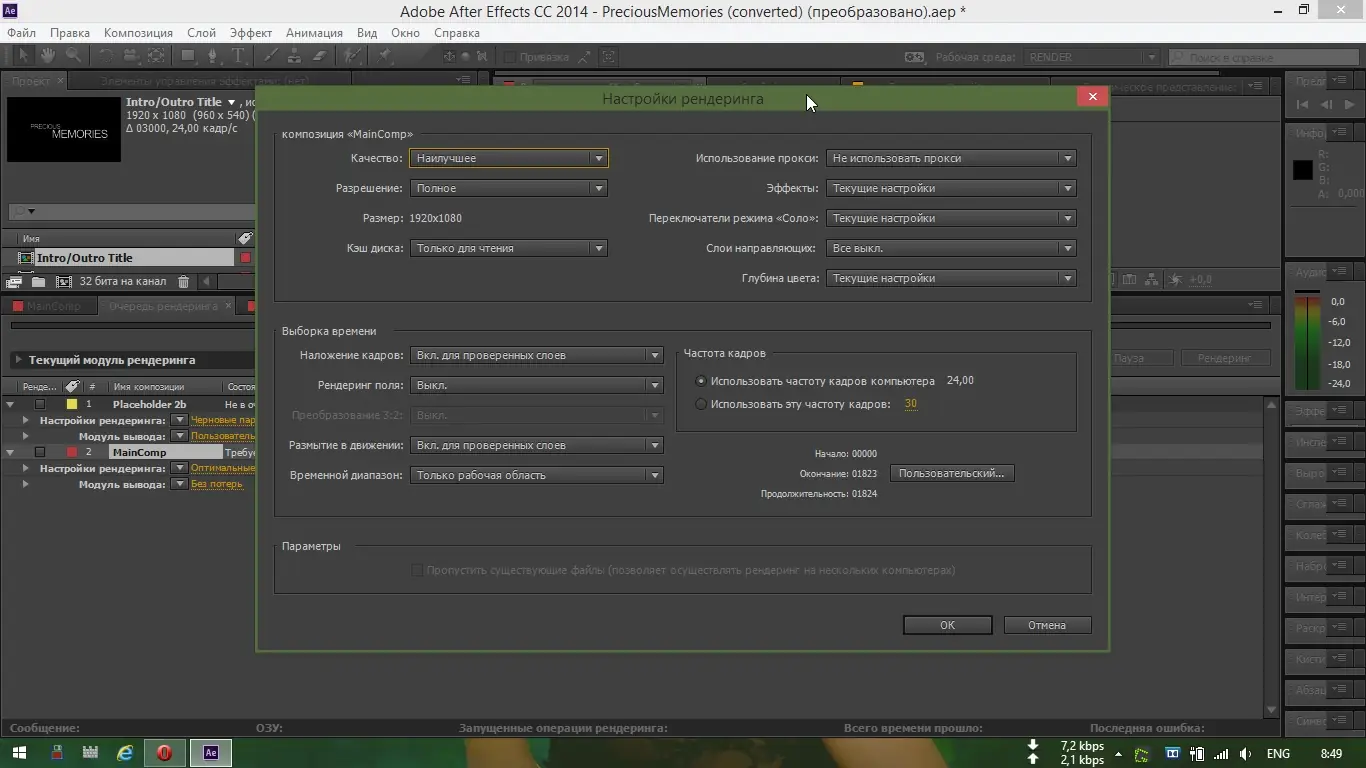Open the Переключатели режима «Соло» dropdown
Viewport: 1366px width, 768px height.
coord(951,218)
